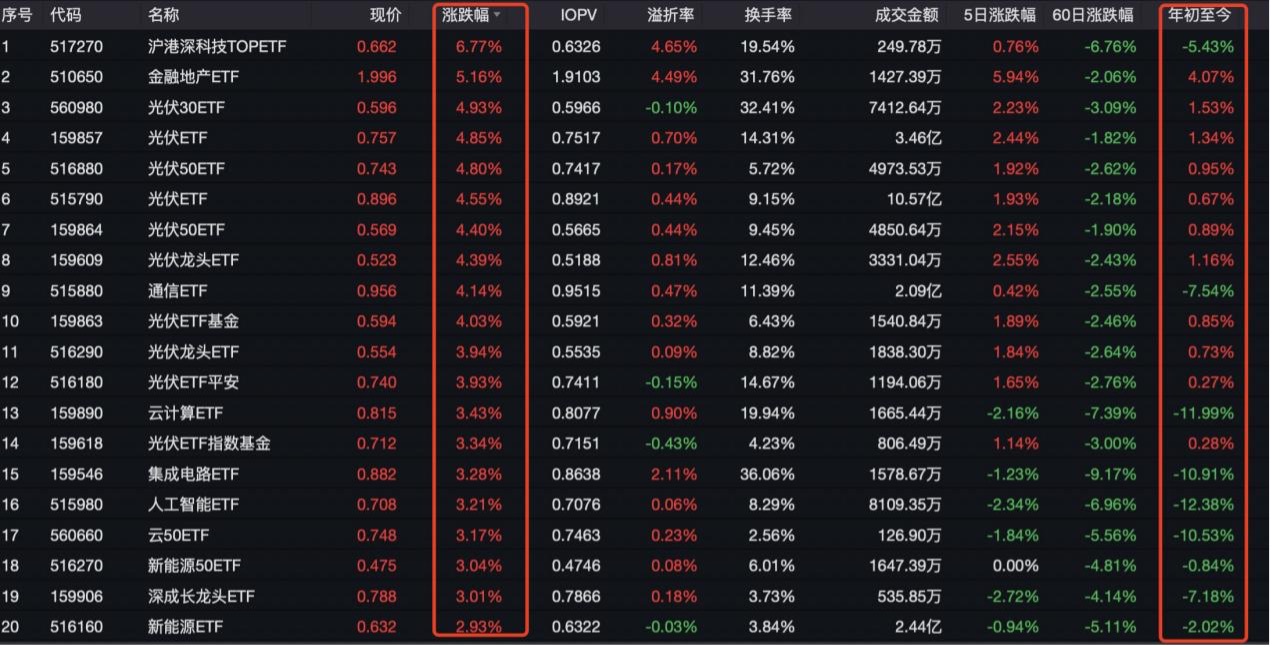
Task: Sort by the 换手率 column header
Action: pyautogui.click(x=768, y=15)
